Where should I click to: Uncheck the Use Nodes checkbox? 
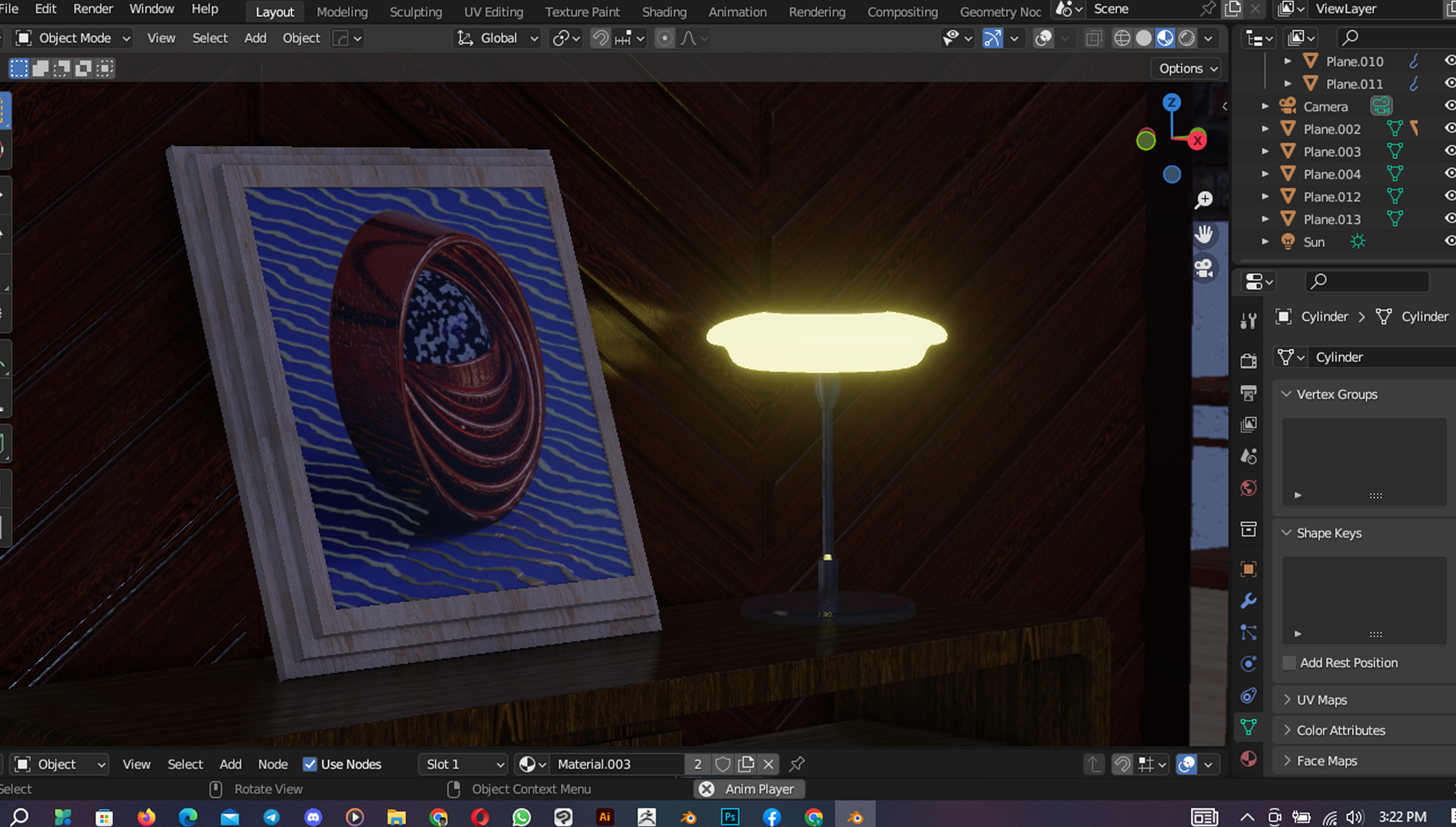(x=310, y=764)
